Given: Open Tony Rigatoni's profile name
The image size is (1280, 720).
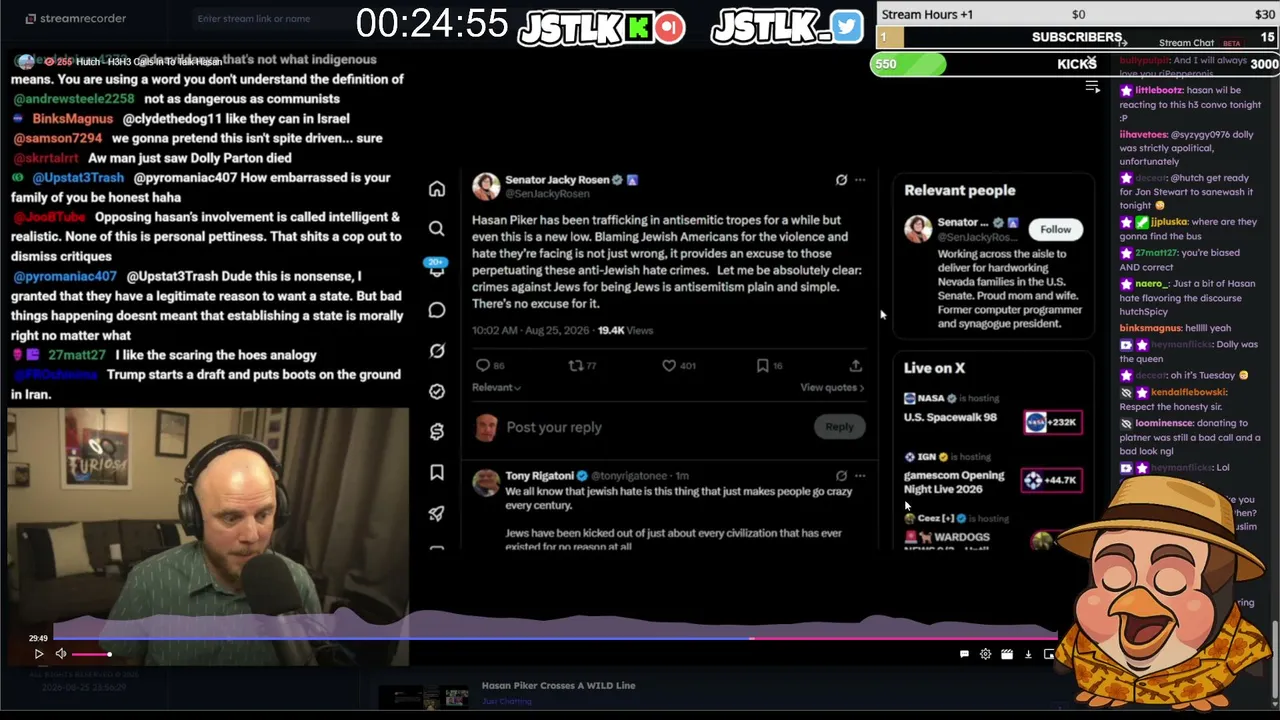Looking at the screenshot, I should tap(539, 476).
